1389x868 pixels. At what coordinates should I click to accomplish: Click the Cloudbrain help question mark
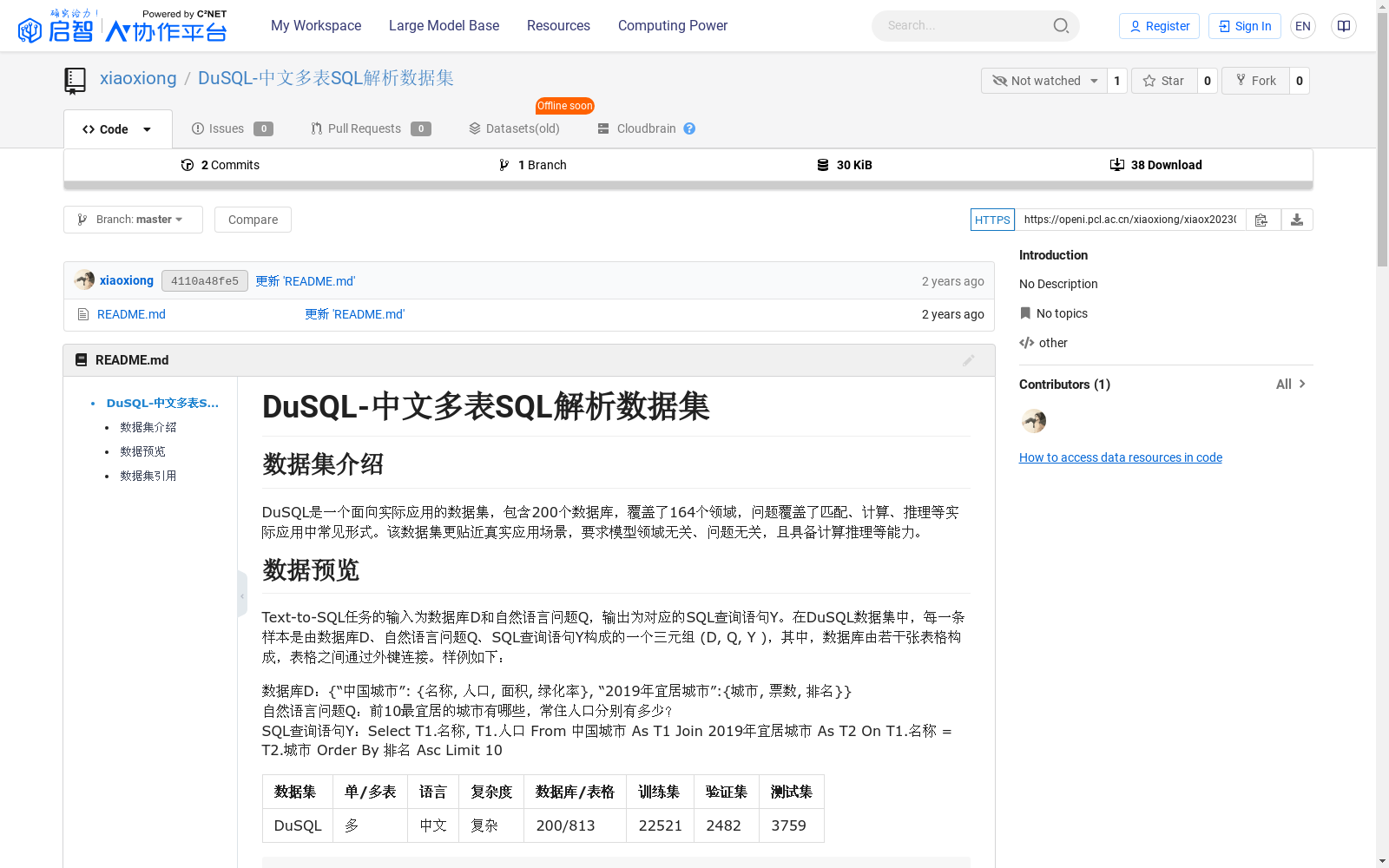point(689,128)
